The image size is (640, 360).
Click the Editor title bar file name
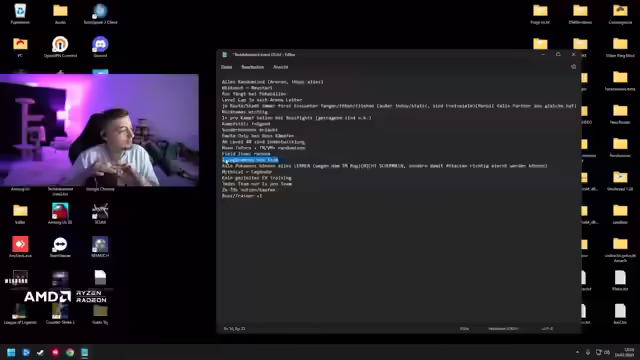[x=264, y=54]
